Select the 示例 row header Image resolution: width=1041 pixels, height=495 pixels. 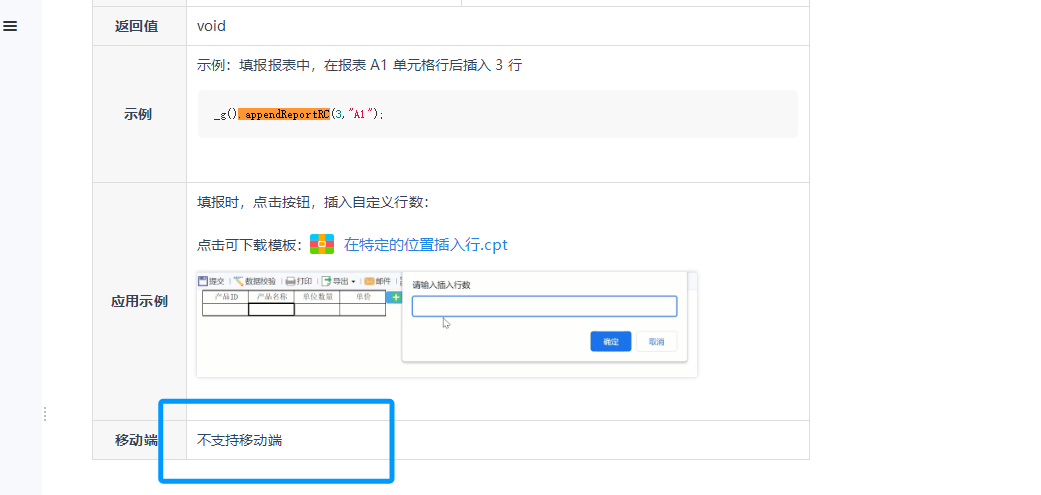[139, 114]
